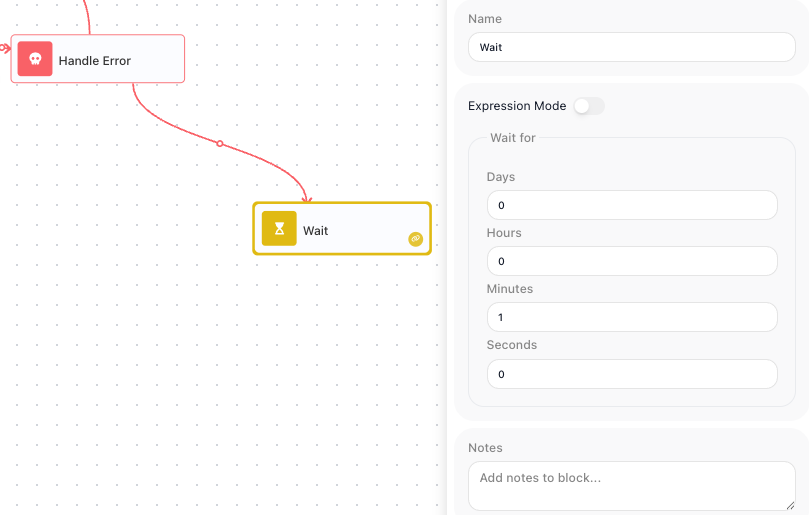Select the Wait block label
Screen dimensions: 809x515
pyautogui.click(x=315, y=230)
